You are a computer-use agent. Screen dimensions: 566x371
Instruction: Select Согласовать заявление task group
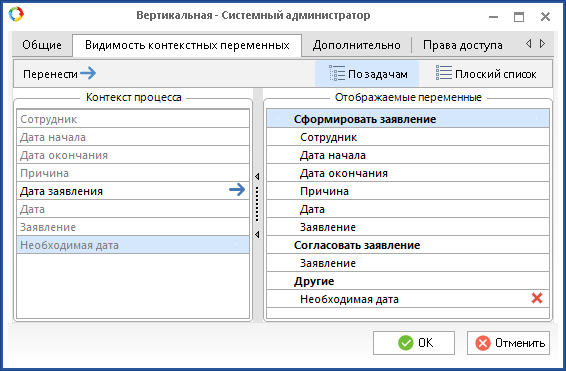coord(408,245)
